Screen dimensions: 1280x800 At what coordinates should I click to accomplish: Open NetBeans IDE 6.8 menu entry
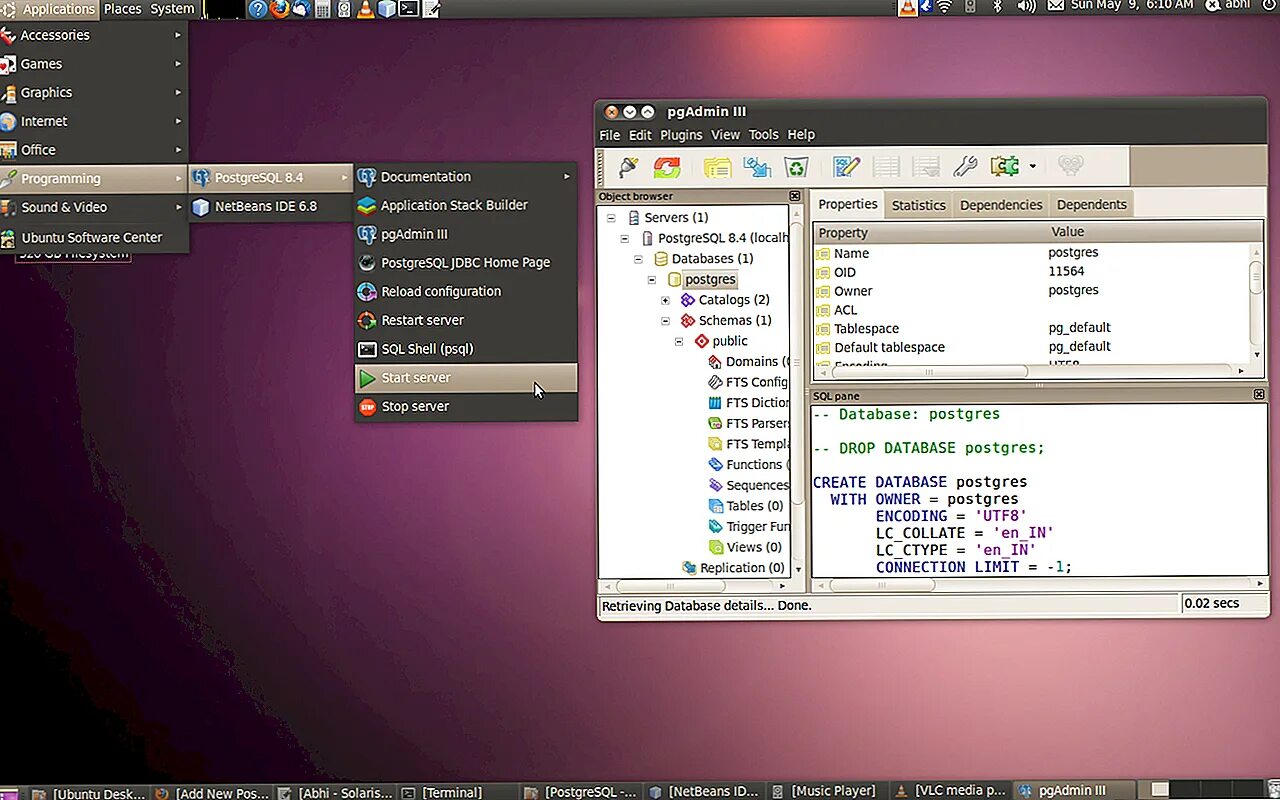point(270,206)
